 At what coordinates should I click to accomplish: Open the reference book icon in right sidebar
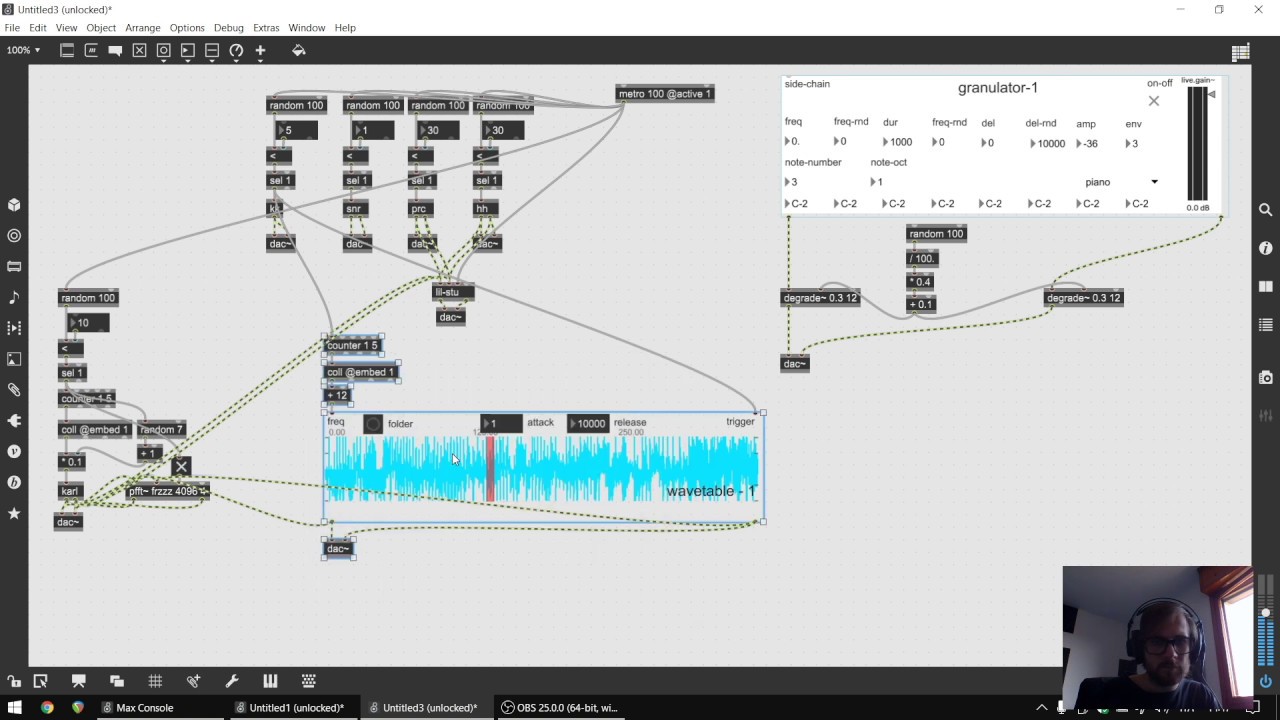(1266, 287)
